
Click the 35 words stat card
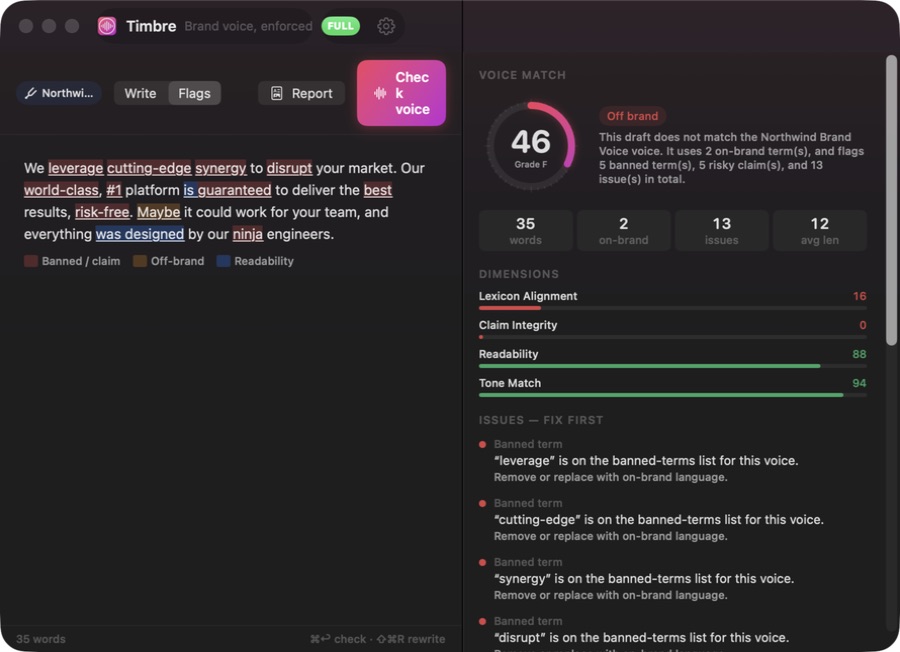[525, 231]
